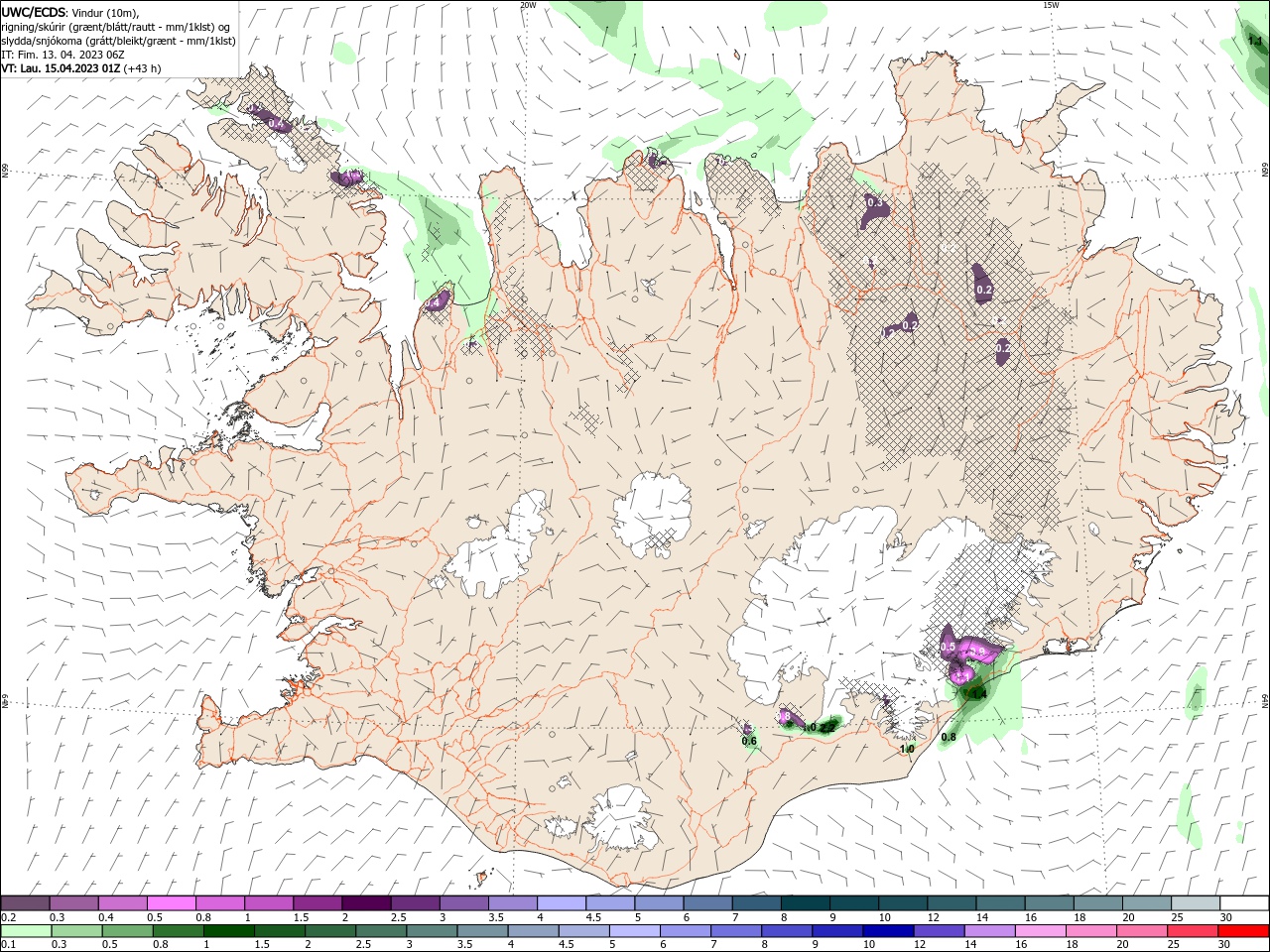Image resolution: width=1270 pixels, height=952 pixels.
Task: Select the bright pink upper legend swatch at 0.5
Action: [x=171, y=902]
